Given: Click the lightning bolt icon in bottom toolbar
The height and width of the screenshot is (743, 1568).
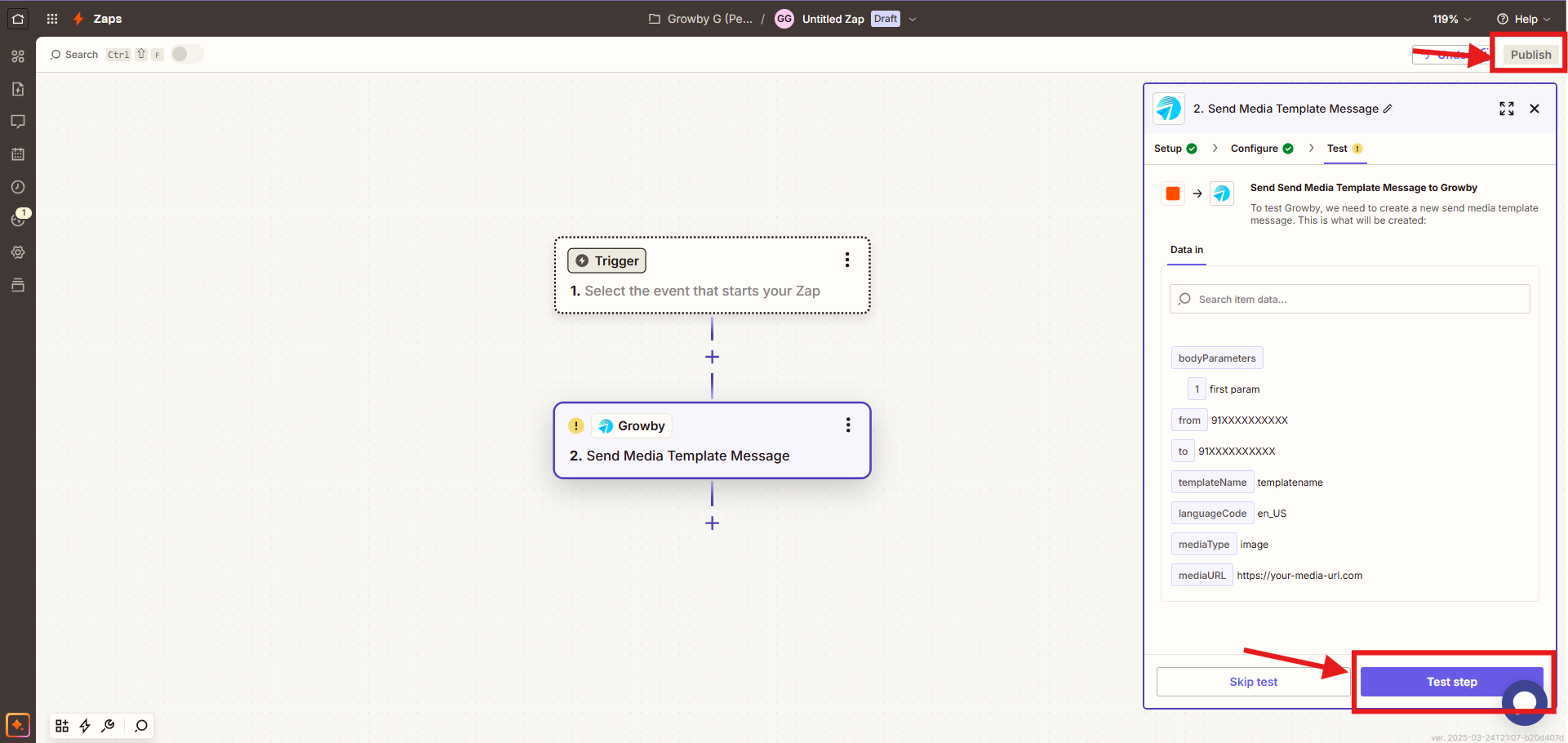Looking at the screenshot, I should [85, 726].
